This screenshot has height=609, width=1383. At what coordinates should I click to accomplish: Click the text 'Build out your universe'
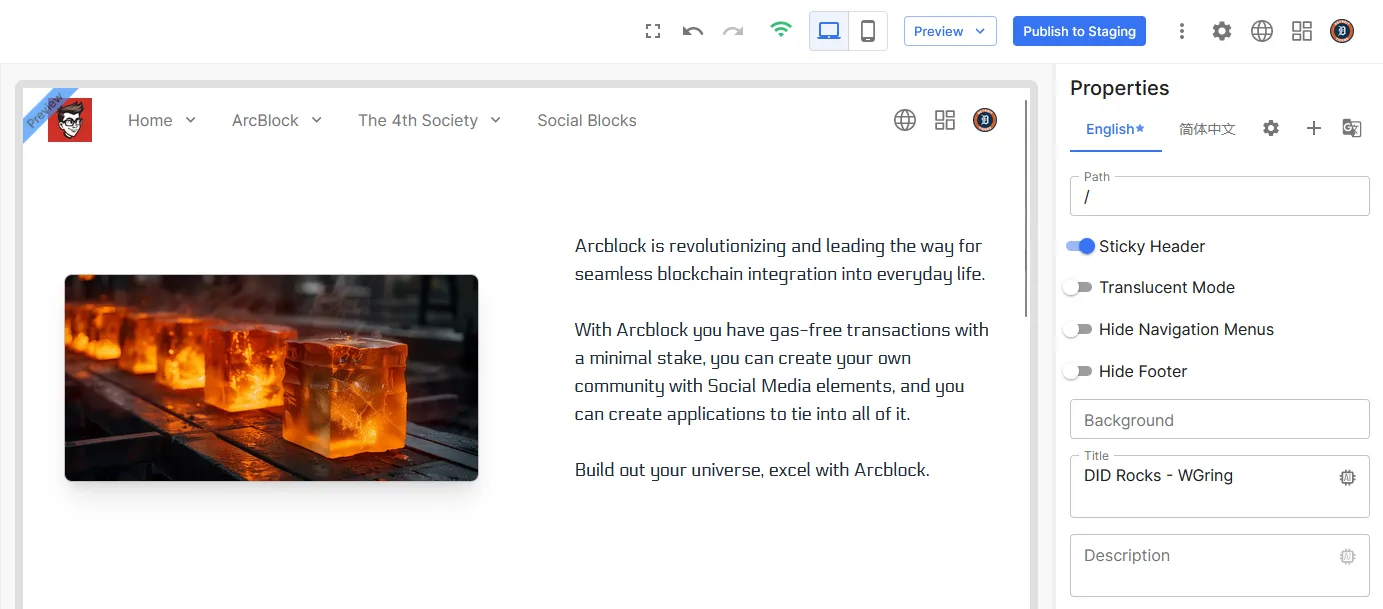tap(752, 470)
